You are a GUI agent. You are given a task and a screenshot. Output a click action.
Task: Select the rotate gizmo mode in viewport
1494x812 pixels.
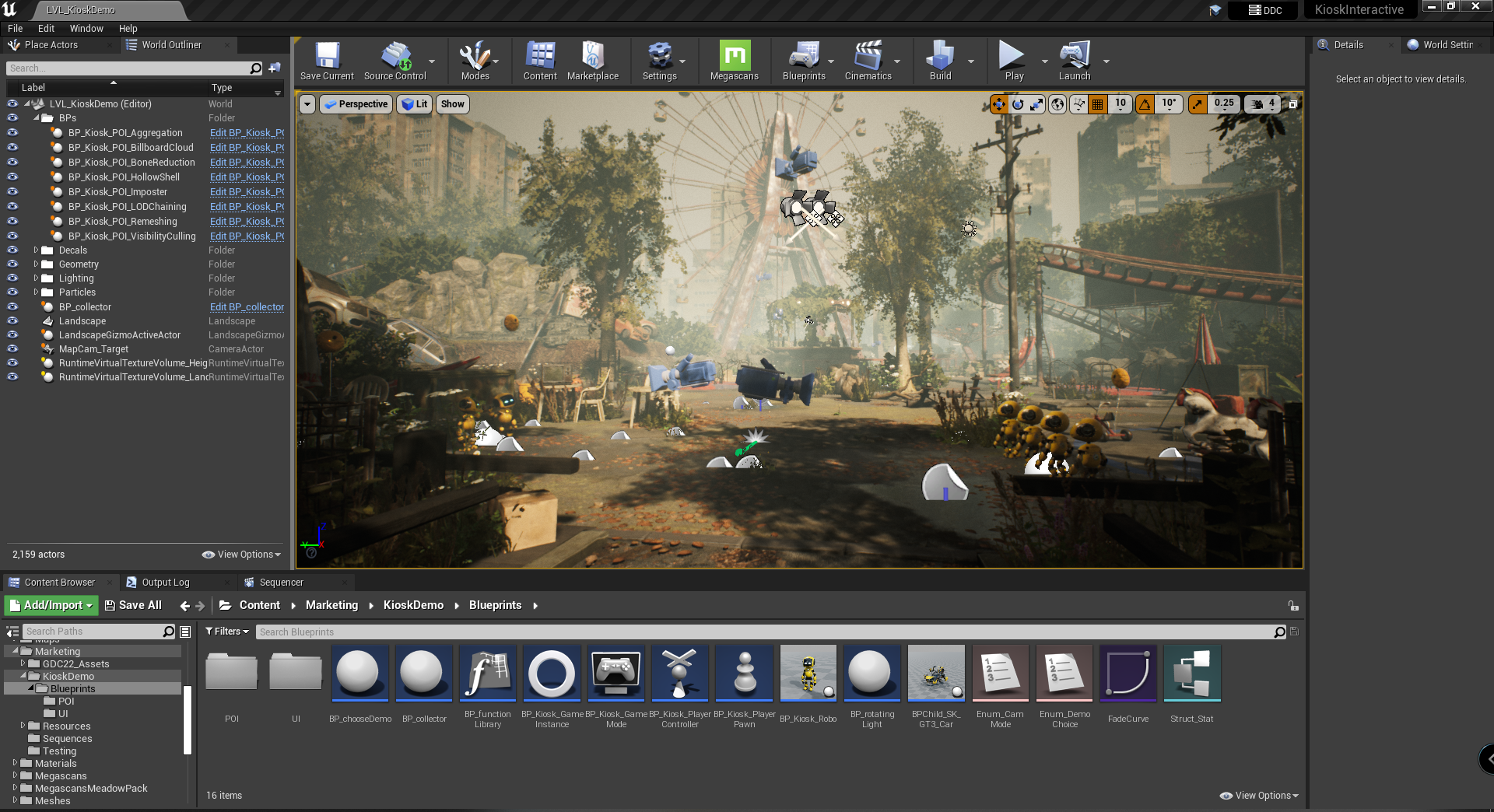pos(1018,104)
